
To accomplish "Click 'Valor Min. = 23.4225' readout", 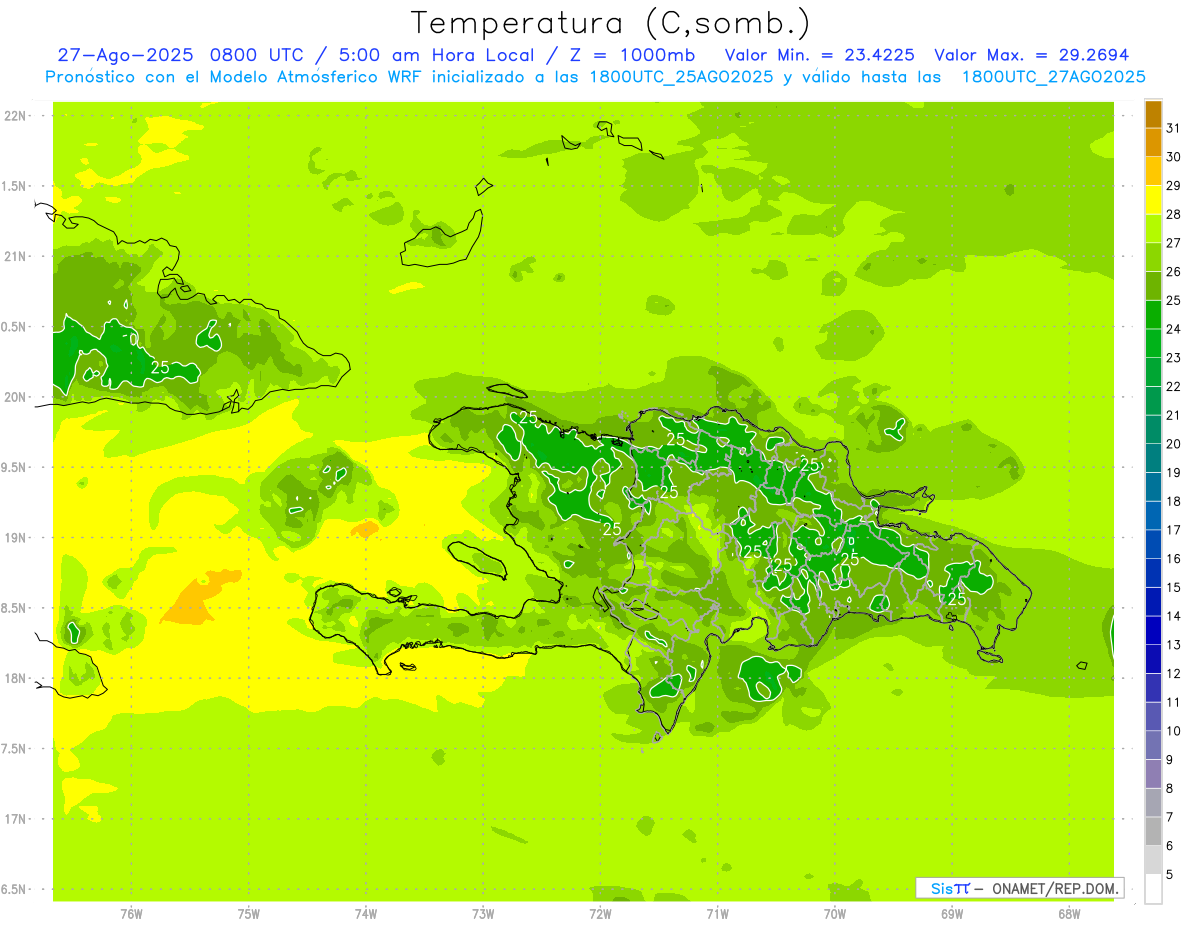I will (x=820, y=55).
